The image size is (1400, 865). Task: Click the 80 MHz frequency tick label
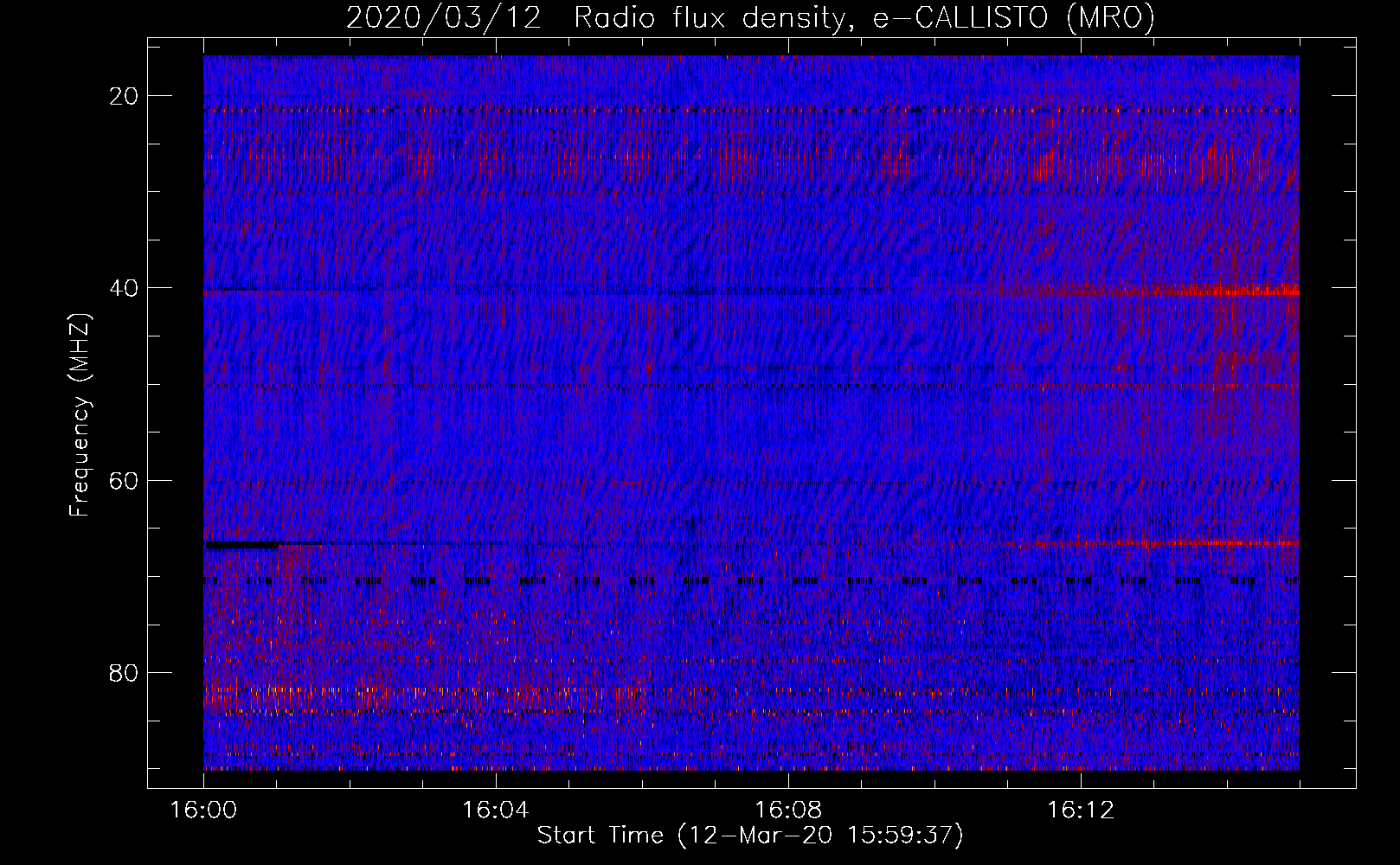[x=125, y=672]
